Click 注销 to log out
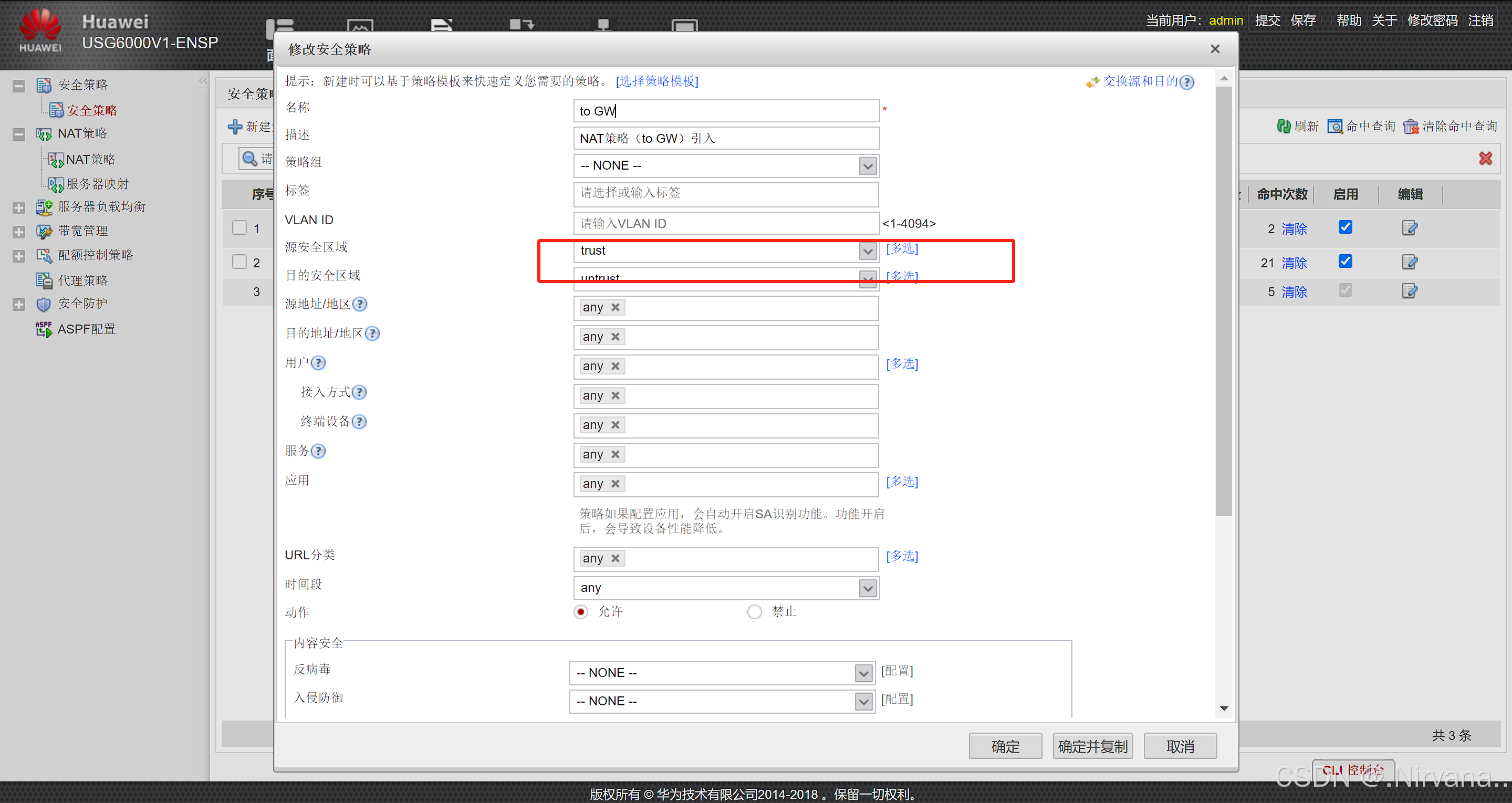Screen dimensions: 1512x803 [1480, 20]
